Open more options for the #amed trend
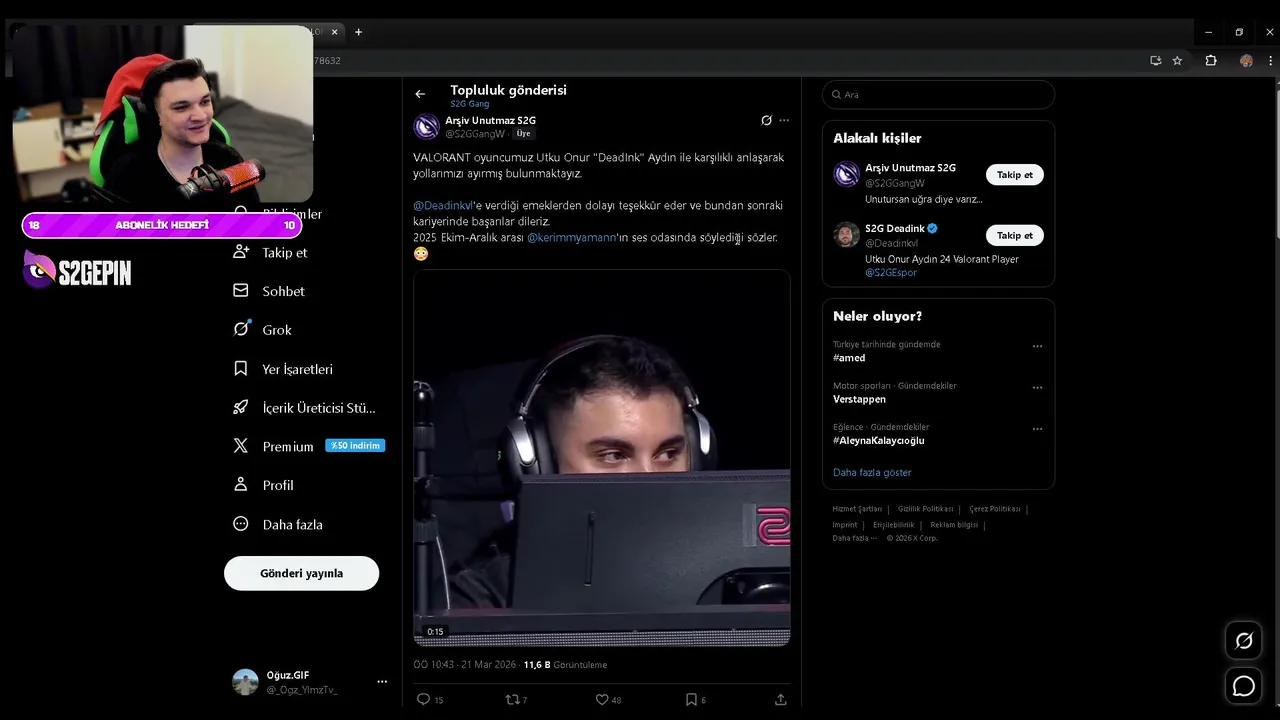This screenshot has width=1280, height=720. click(x=1037, y=346)
